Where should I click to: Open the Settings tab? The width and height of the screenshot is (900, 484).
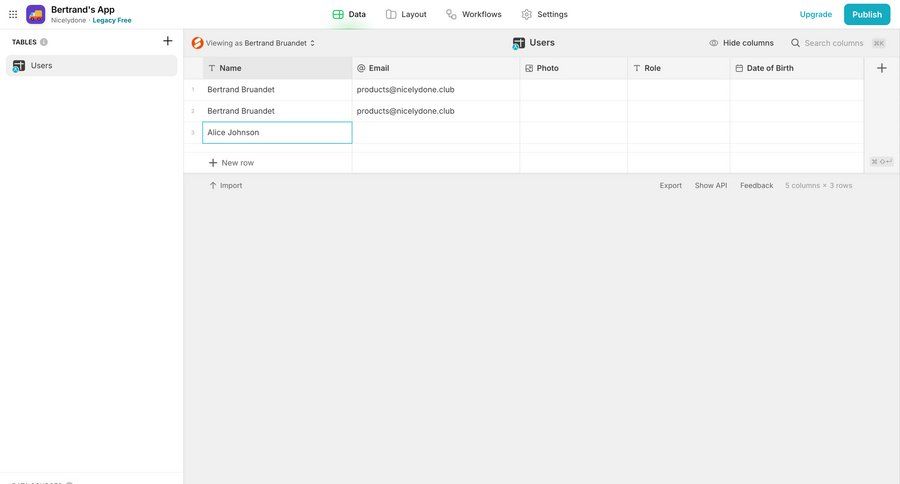544,14
